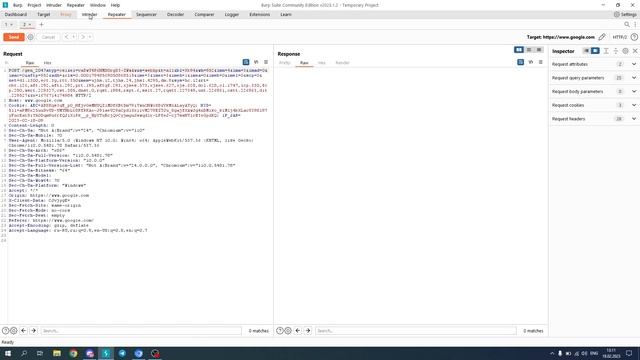Open Inspector settings gear

tap(625, 51)
